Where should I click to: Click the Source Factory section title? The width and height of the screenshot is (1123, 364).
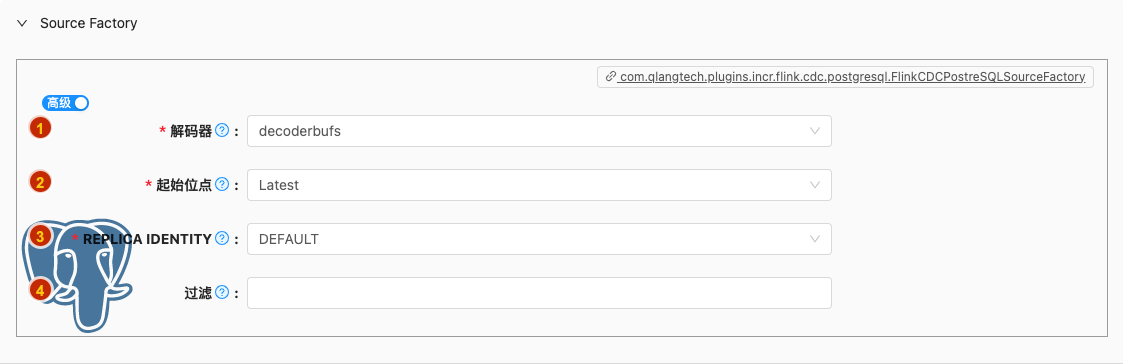tap(89, 24)
